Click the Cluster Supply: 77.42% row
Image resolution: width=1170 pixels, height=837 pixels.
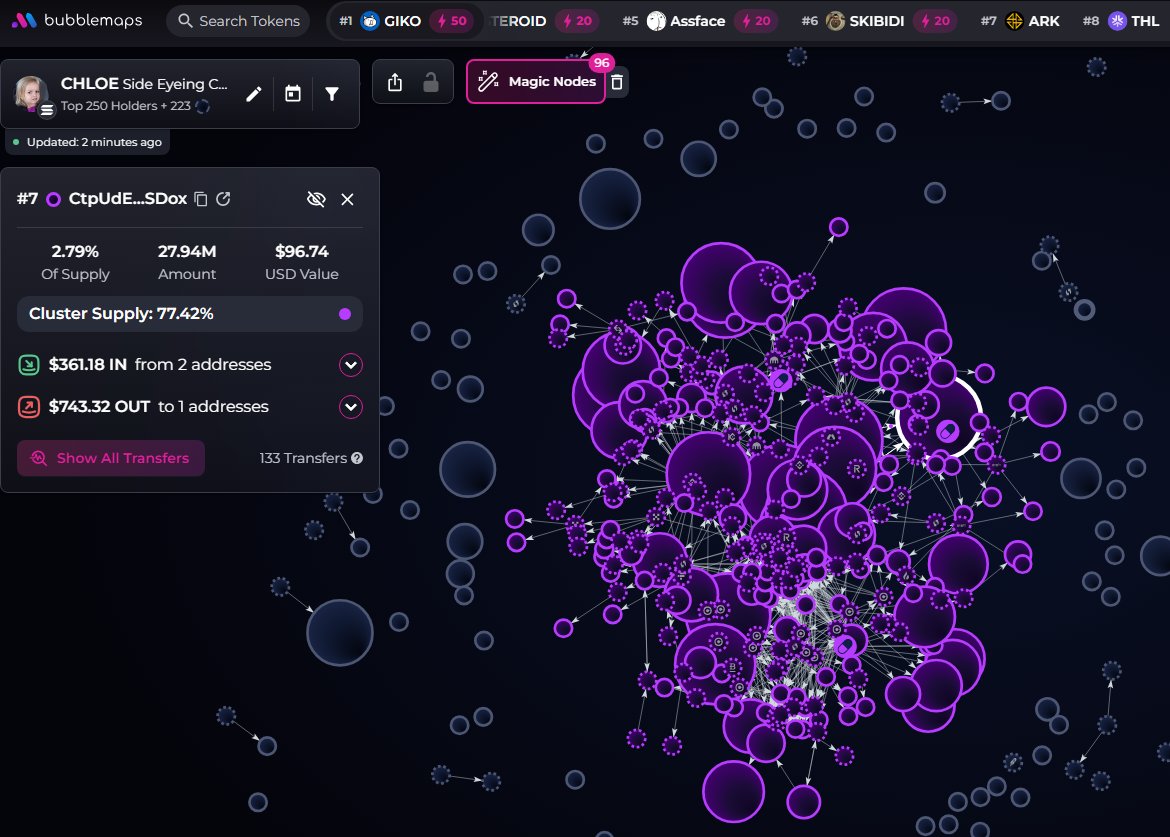pos(190,314)
